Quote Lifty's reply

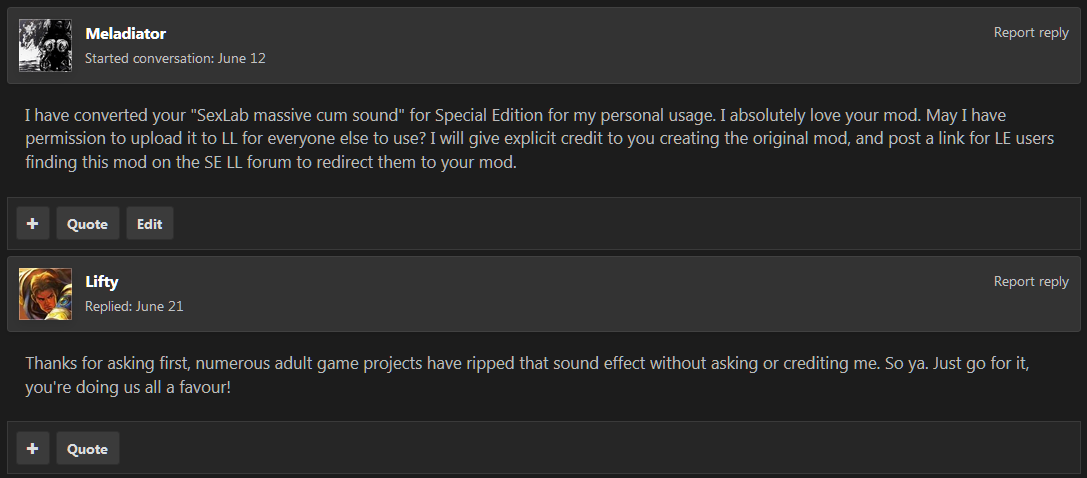[x=87, y=448]
